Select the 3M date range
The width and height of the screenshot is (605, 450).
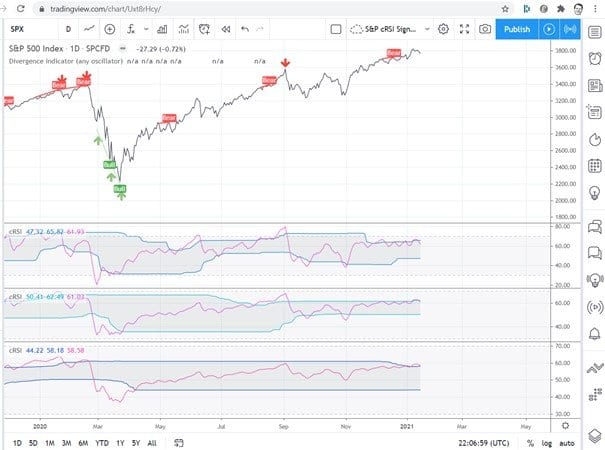[67, 443]
